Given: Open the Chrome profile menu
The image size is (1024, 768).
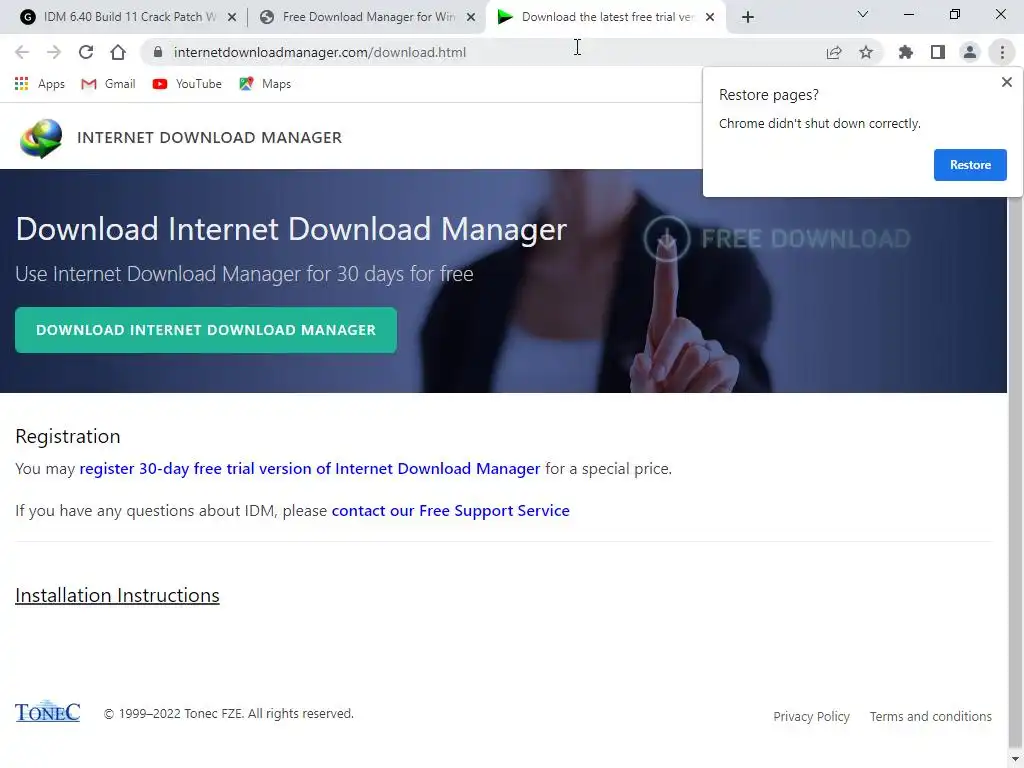Looking at the screenshot, I should click(970, 52).
